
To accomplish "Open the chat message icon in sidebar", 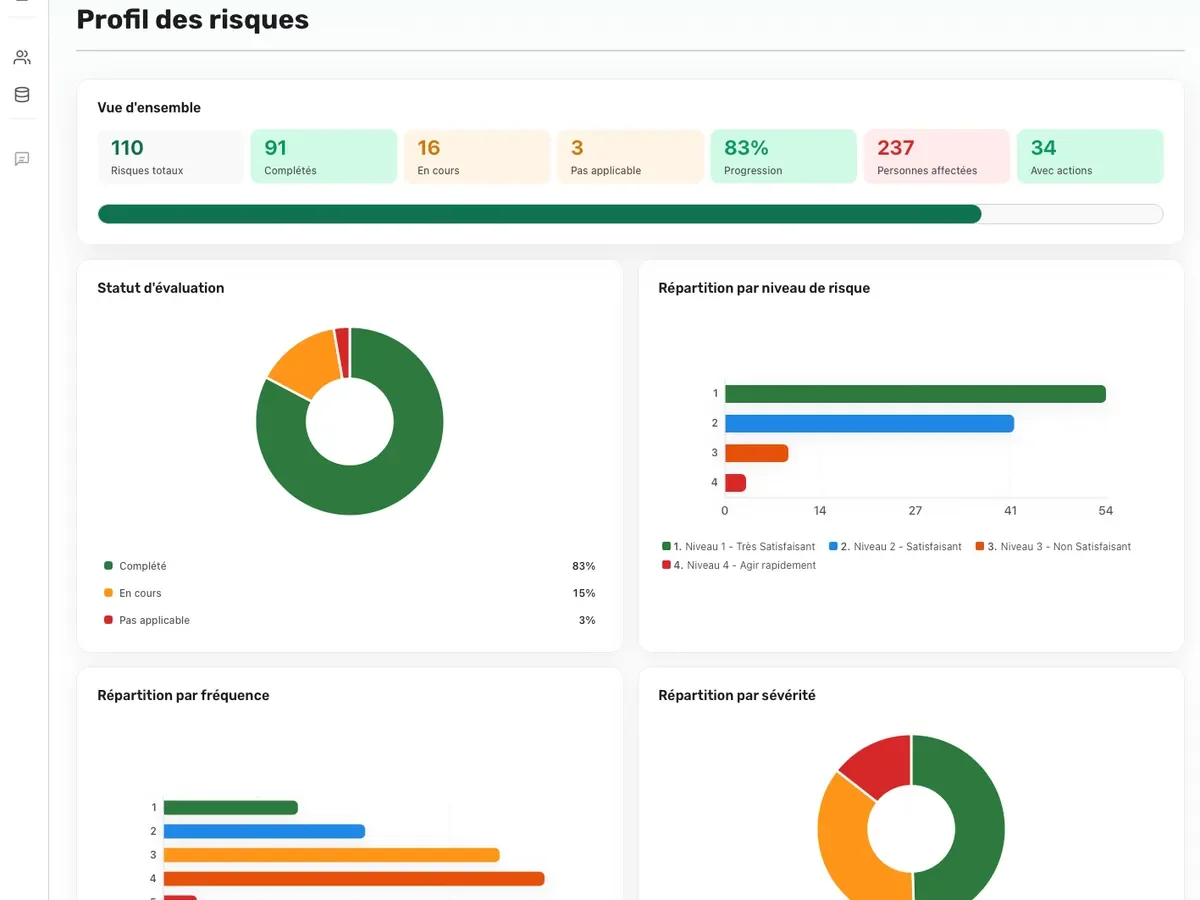I will [x=22, y=159].
